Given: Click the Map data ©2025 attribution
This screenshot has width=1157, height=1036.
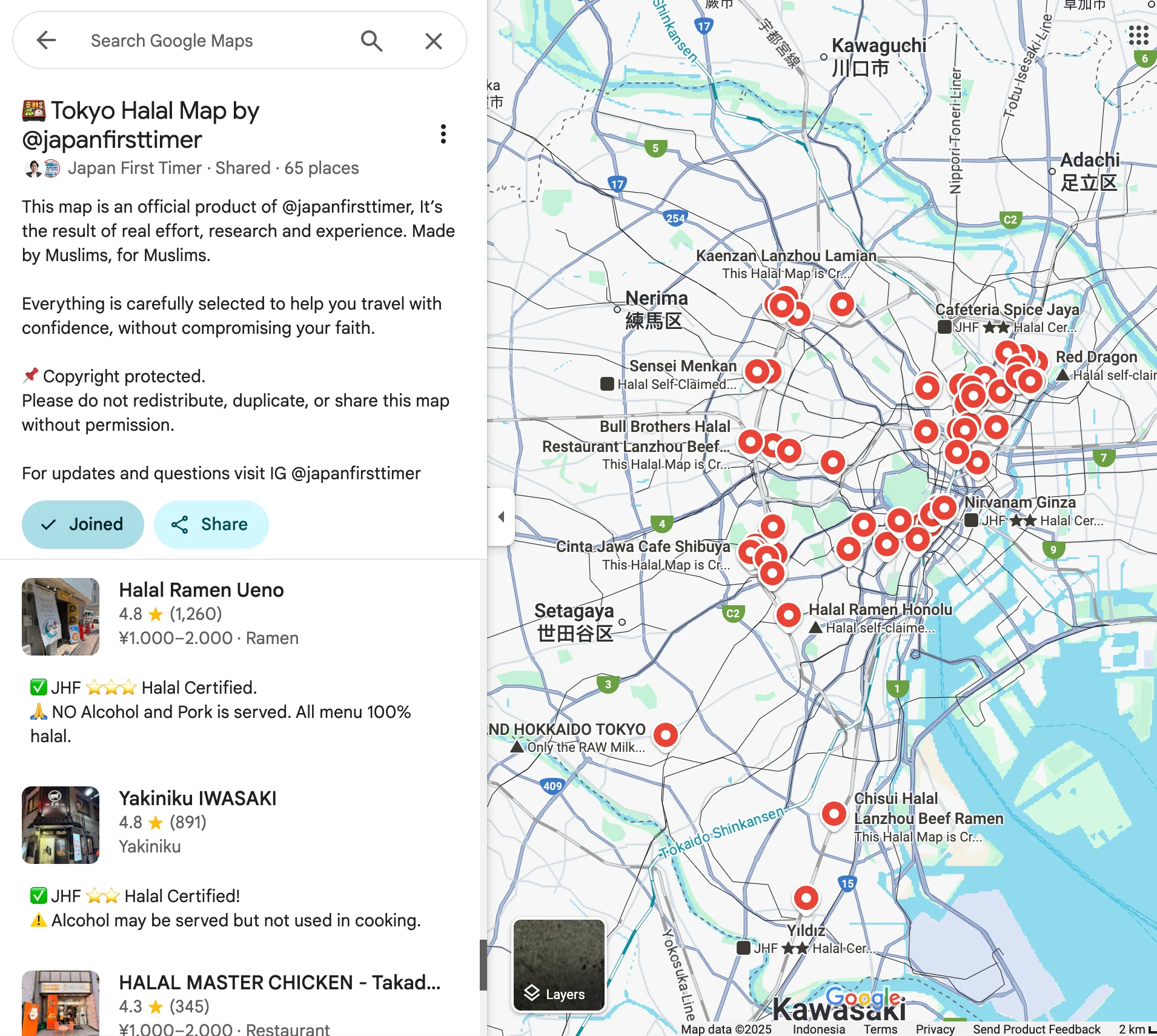Looking at the screenshot, I should 726,1029.
